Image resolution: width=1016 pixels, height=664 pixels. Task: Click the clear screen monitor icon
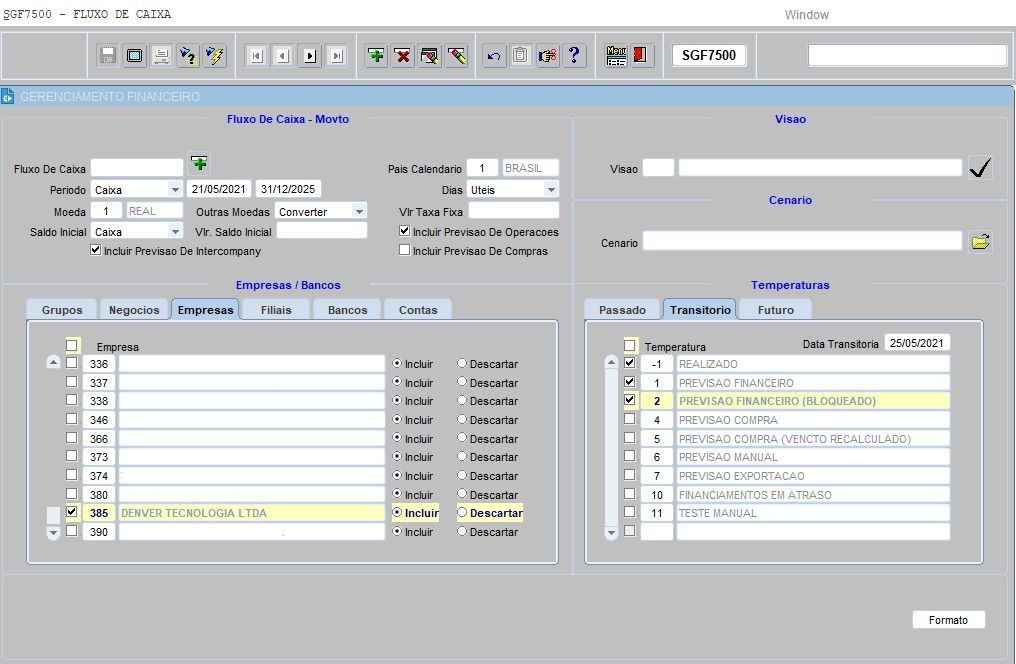[x=135, y=56]
